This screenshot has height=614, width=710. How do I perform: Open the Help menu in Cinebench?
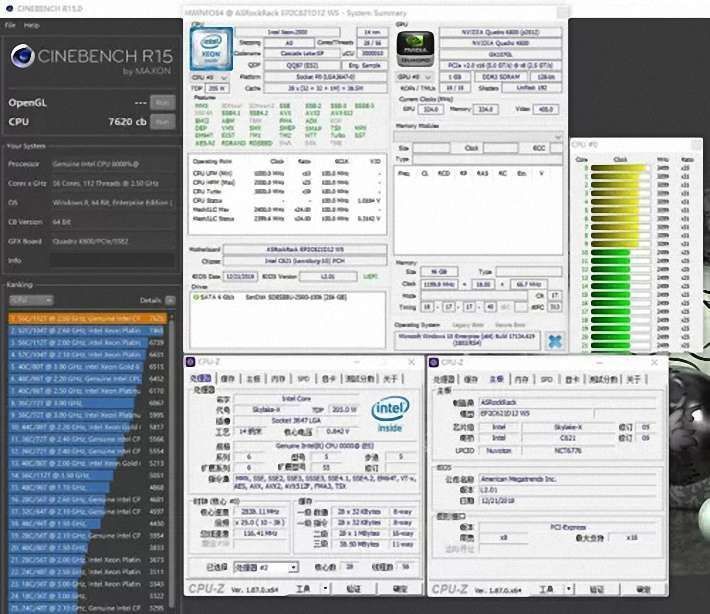tap(31, 25)
